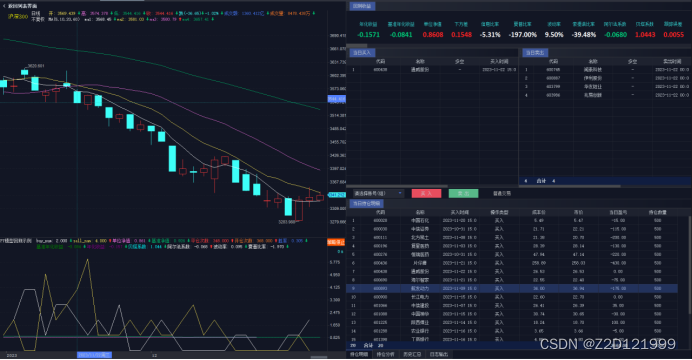The height and width of the screenshot is (360, 692).
Task: Click the 0.8608 unit net value
Action: click(x=432, y=34)
